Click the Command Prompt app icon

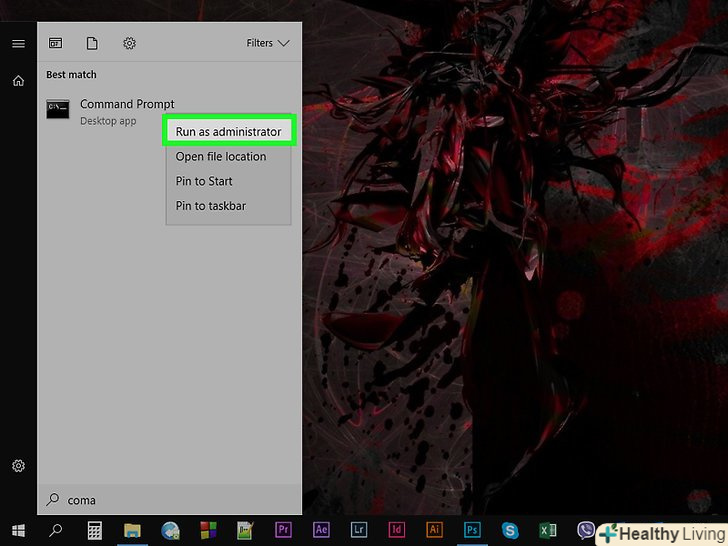pyautogui.click(x=58, y=109)
